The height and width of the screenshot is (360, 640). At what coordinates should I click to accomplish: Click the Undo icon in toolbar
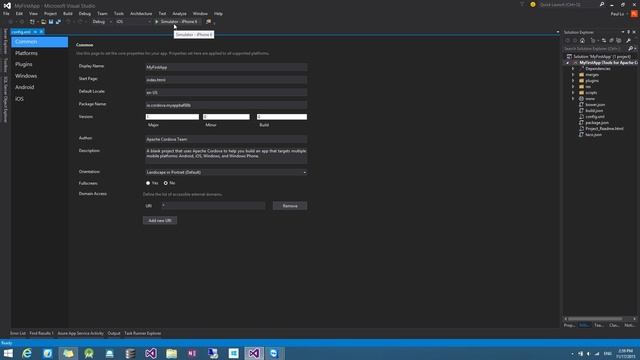pos(68,22)
